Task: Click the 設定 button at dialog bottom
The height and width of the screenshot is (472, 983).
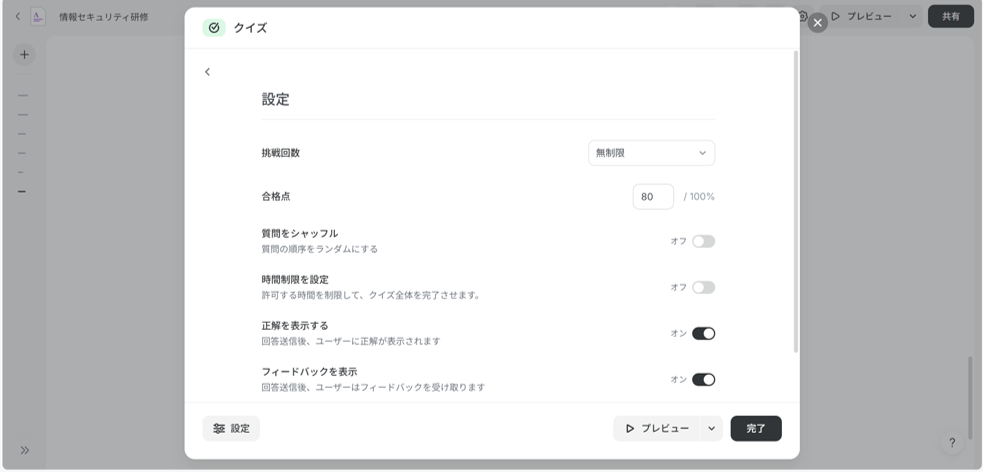Action: tap(231, 429)
